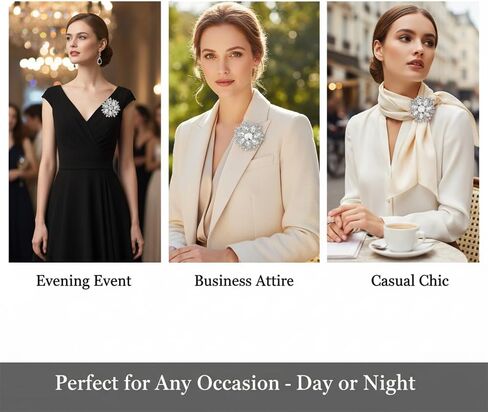
Task: Click the Evening Event photo
Action: point(85,132)
